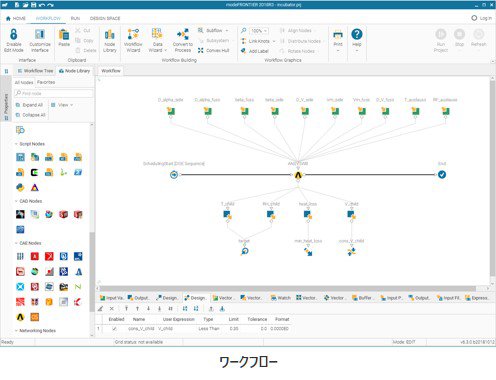Click the Find node search field

point(54,93)
